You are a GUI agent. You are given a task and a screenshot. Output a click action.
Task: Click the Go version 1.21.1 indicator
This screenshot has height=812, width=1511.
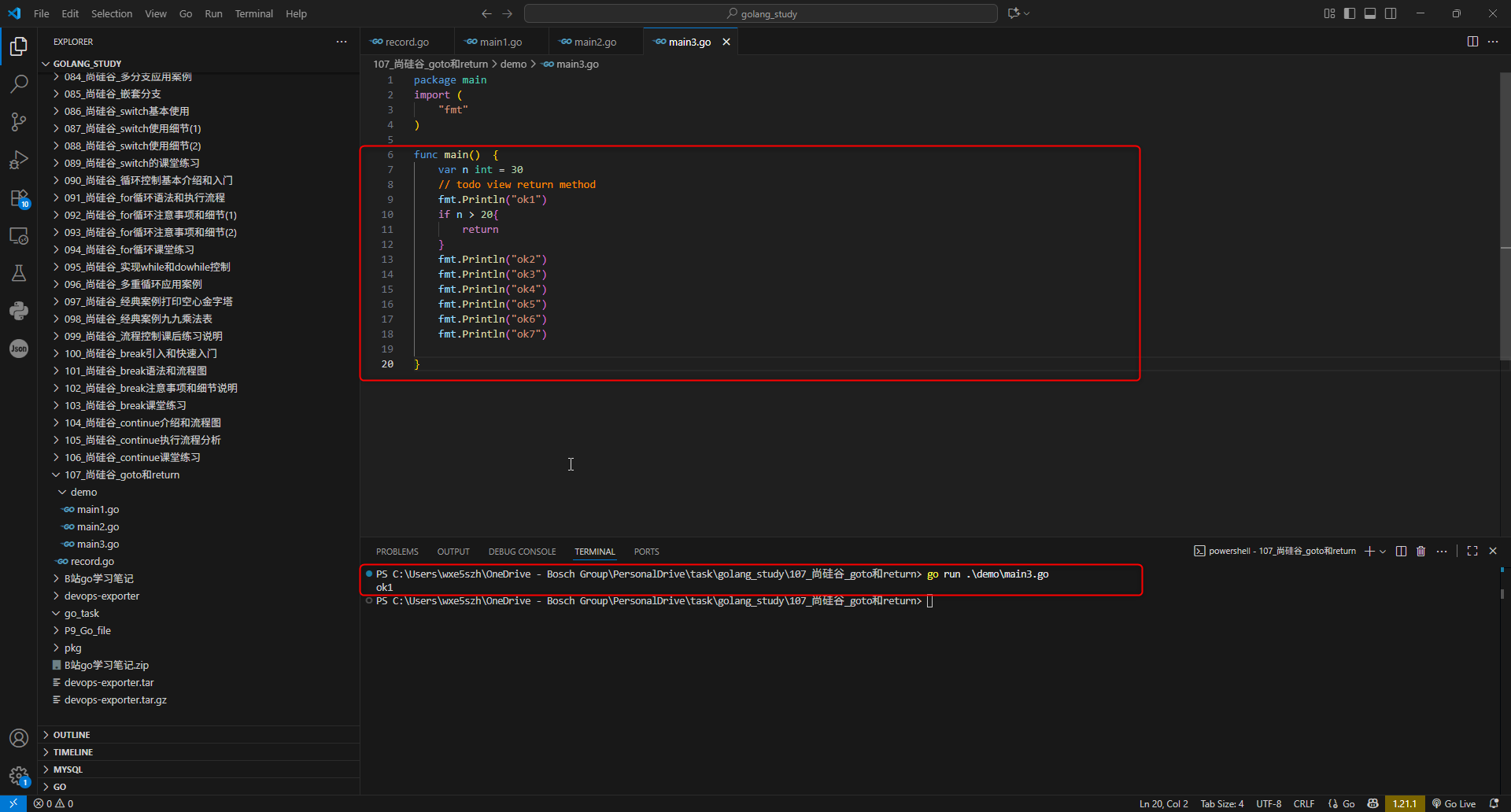click(x=1405, y=803)
